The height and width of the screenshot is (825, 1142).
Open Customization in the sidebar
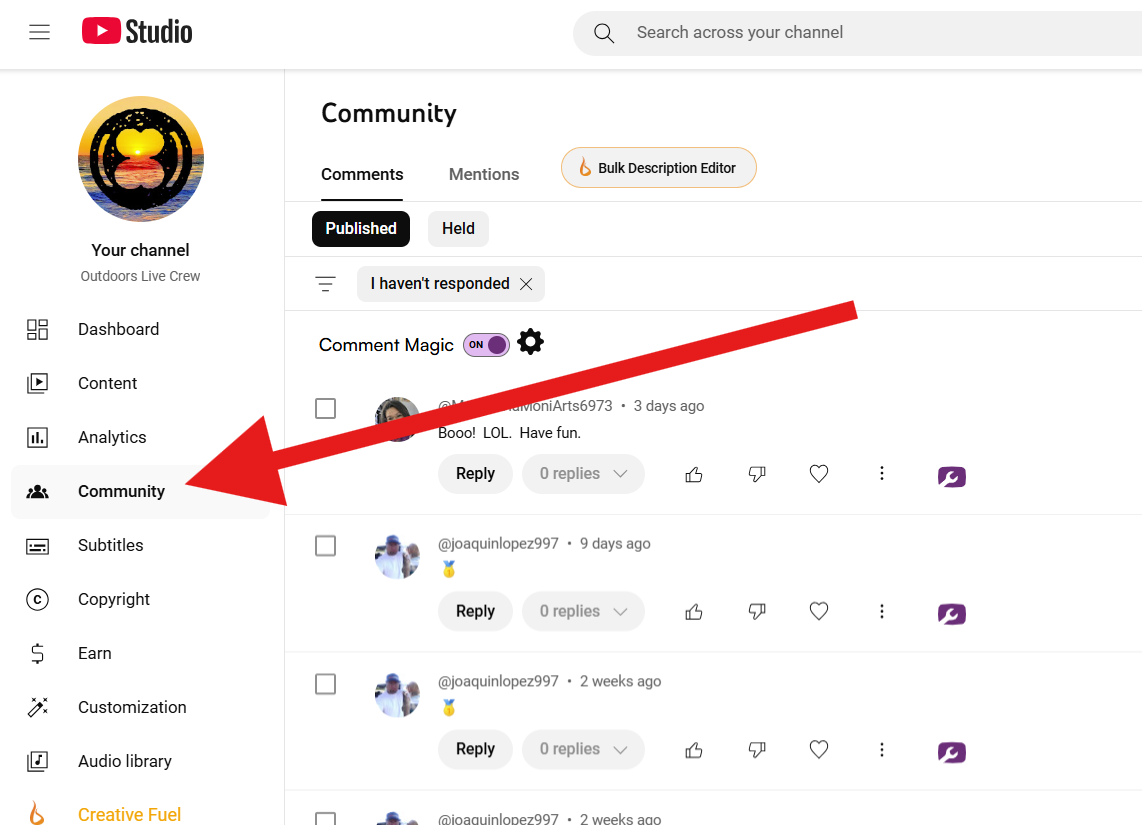tap(141, 707)
